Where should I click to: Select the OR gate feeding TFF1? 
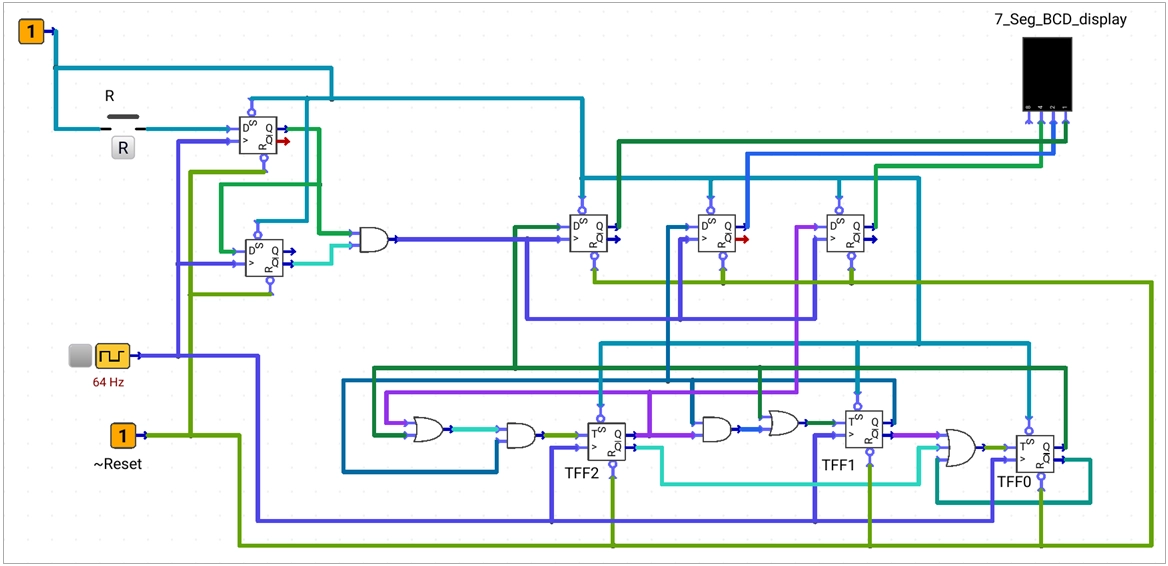pyautogui.click(x=783, y=423)
